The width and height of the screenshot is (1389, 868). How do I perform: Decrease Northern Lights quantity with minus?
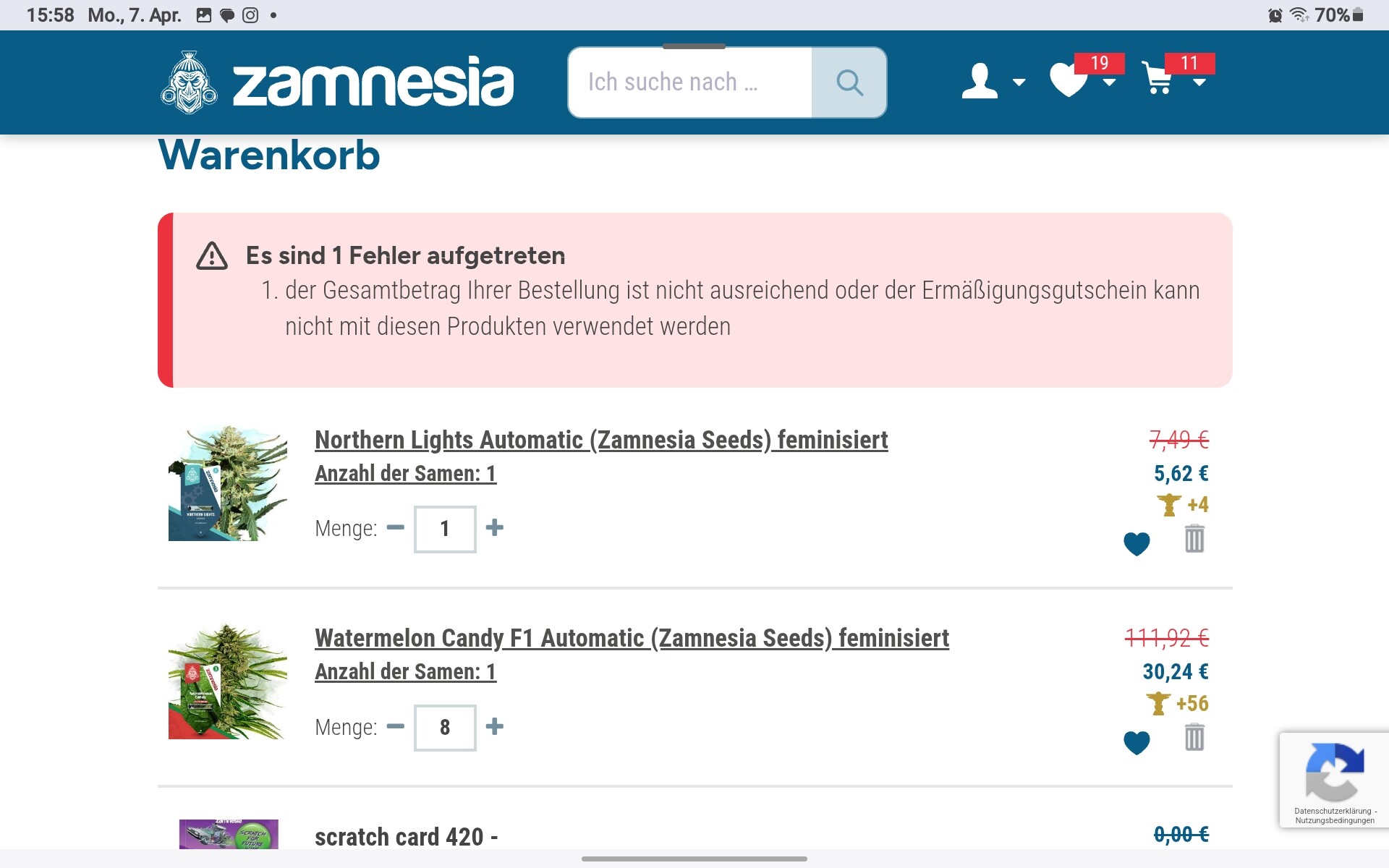pyautogui.click(x=396, y=528)
